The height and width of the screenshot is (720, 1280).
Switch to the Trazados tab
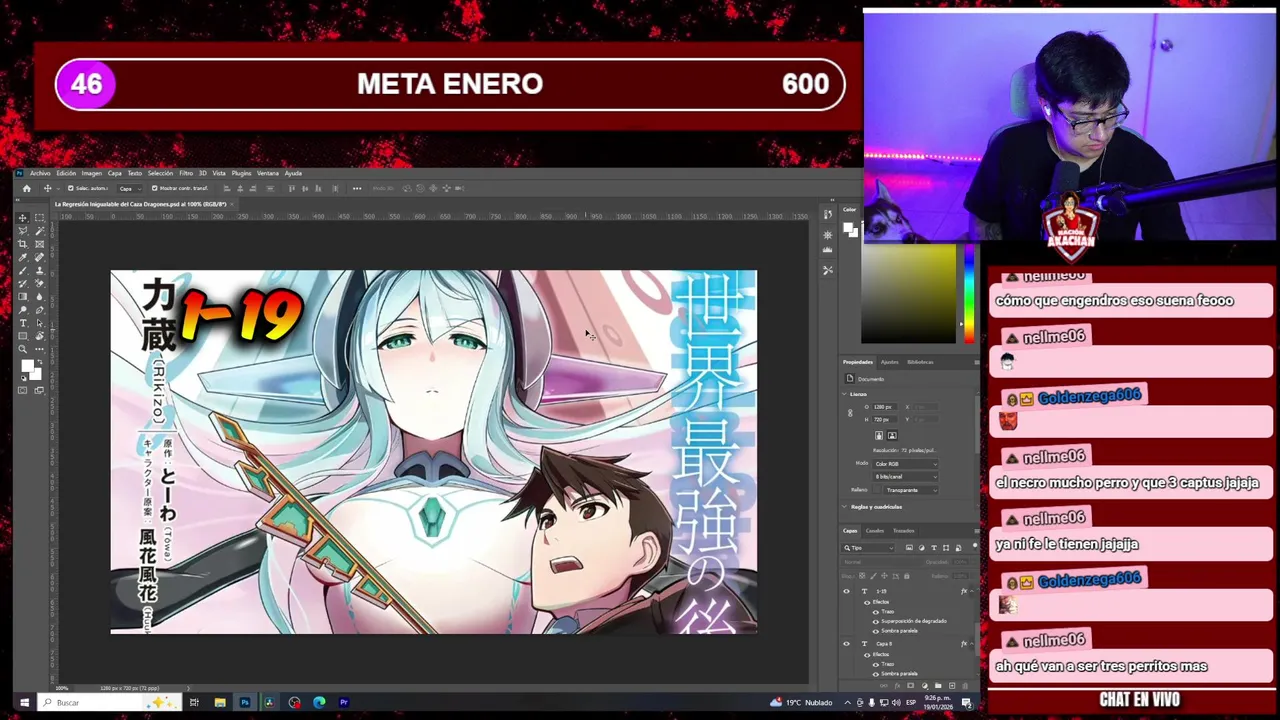click(x=903, y=531)
